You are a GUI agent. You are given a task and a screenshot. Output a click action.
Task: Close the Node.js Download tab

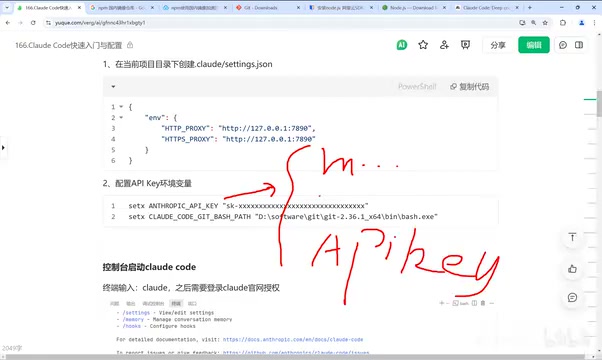click(x=444, y=8)
